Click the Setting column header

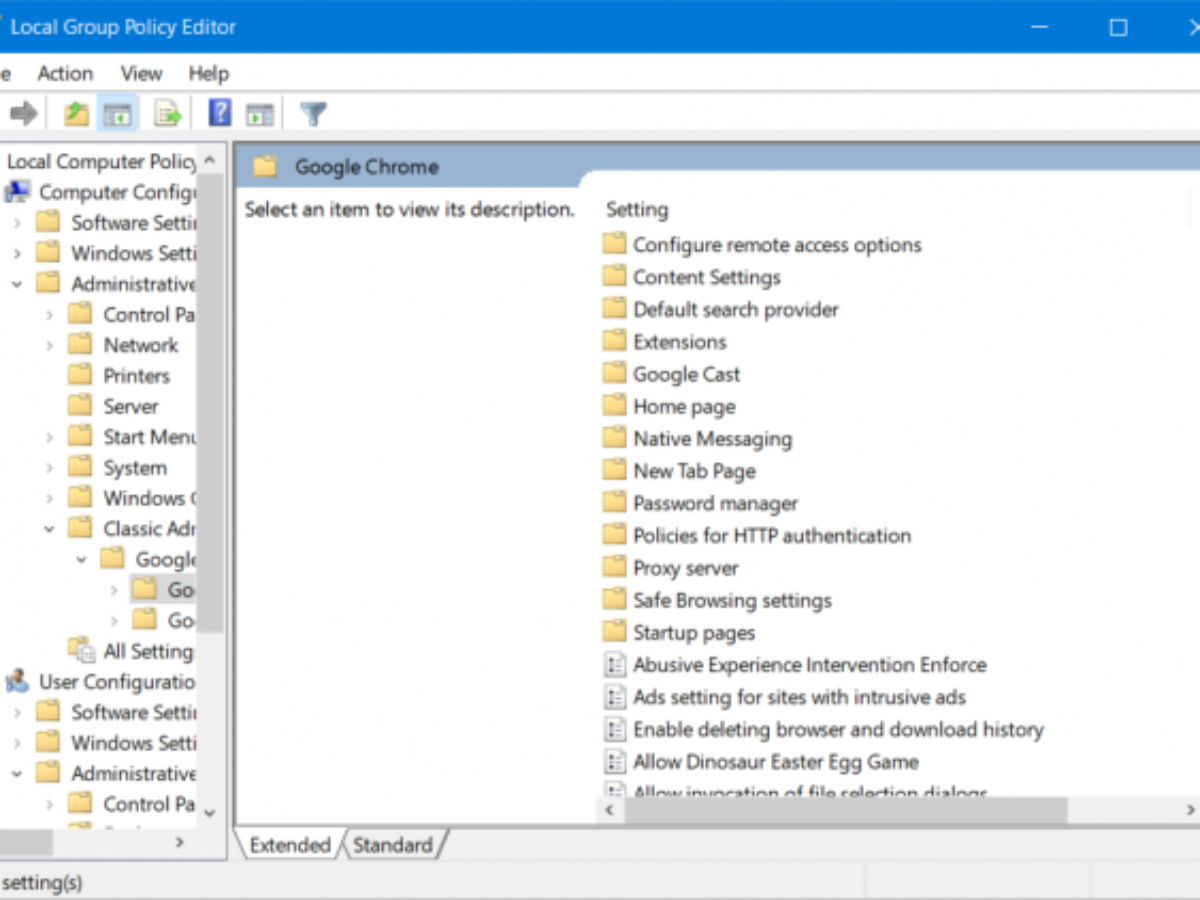pos(637,210)
